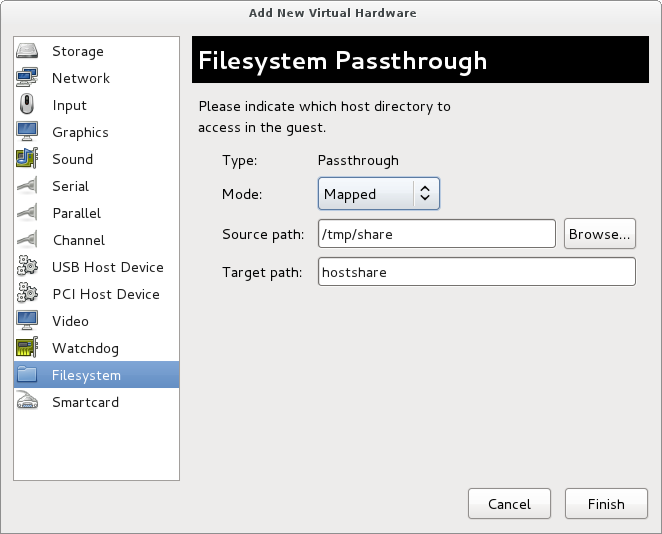
Task: Select the Sound card icon
Action: pyautogui.click(x=27, y=159)
